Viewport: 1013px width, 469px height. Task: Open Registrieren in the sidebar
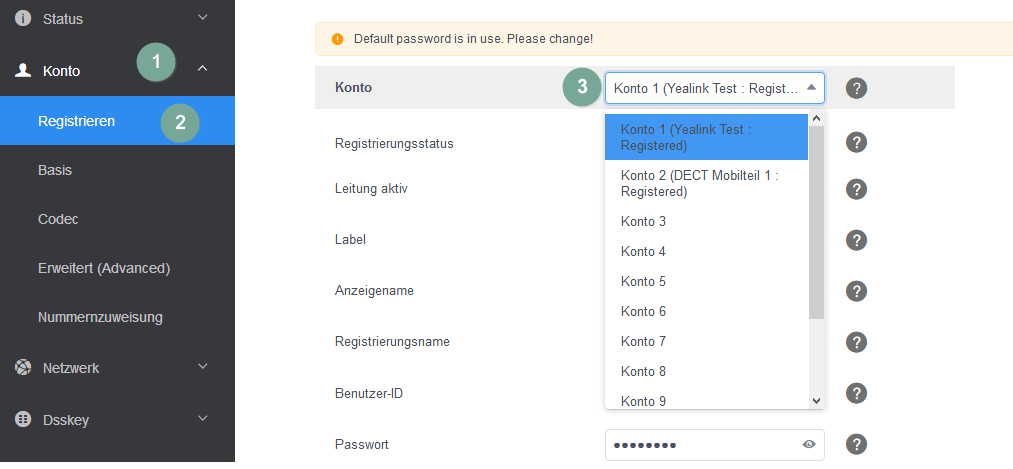tap(77, 121)
